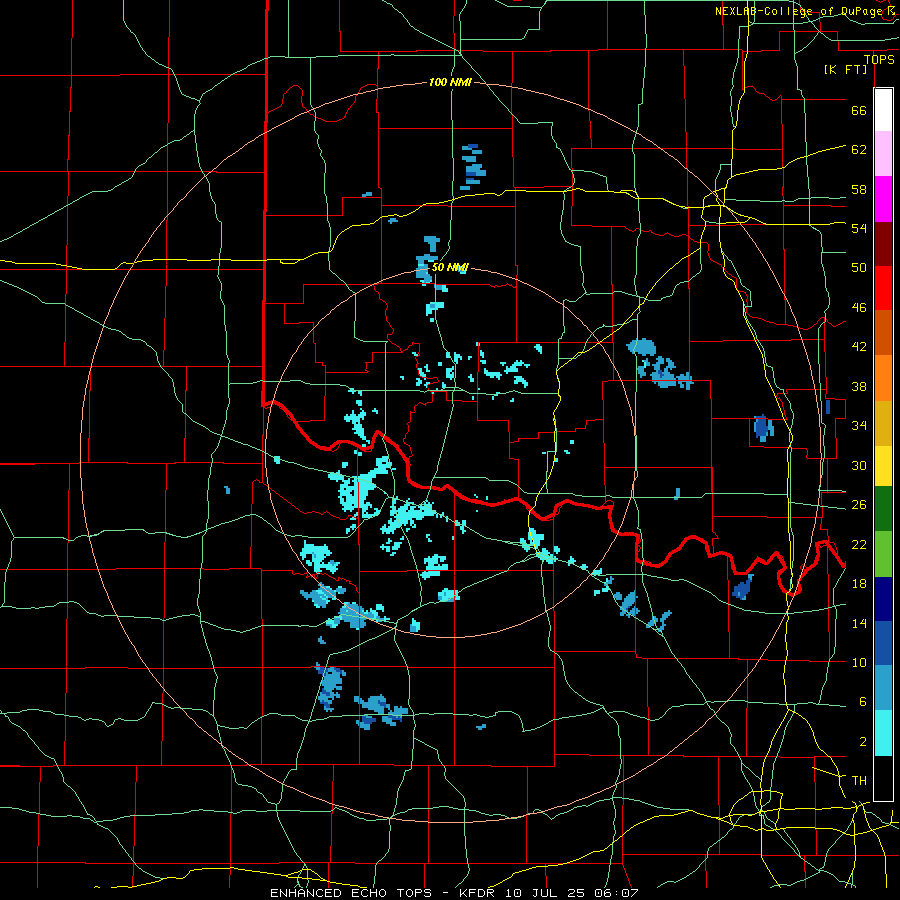Click legend value "62"
The height and width of the screenshot is (900, 900).
click(x=859, y=150)
